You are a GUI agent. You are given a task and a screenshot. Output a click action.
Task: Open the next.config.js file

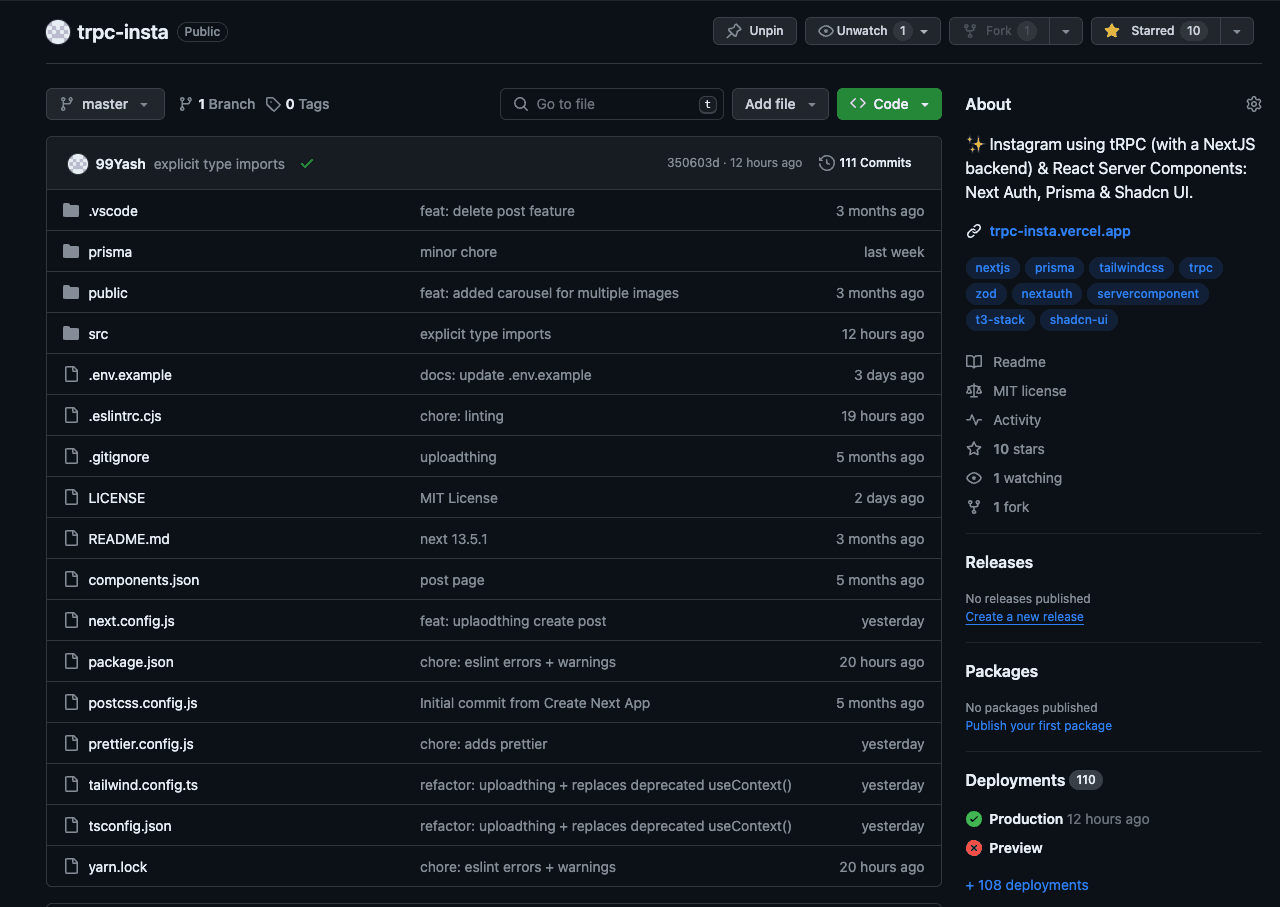[131, 621]
